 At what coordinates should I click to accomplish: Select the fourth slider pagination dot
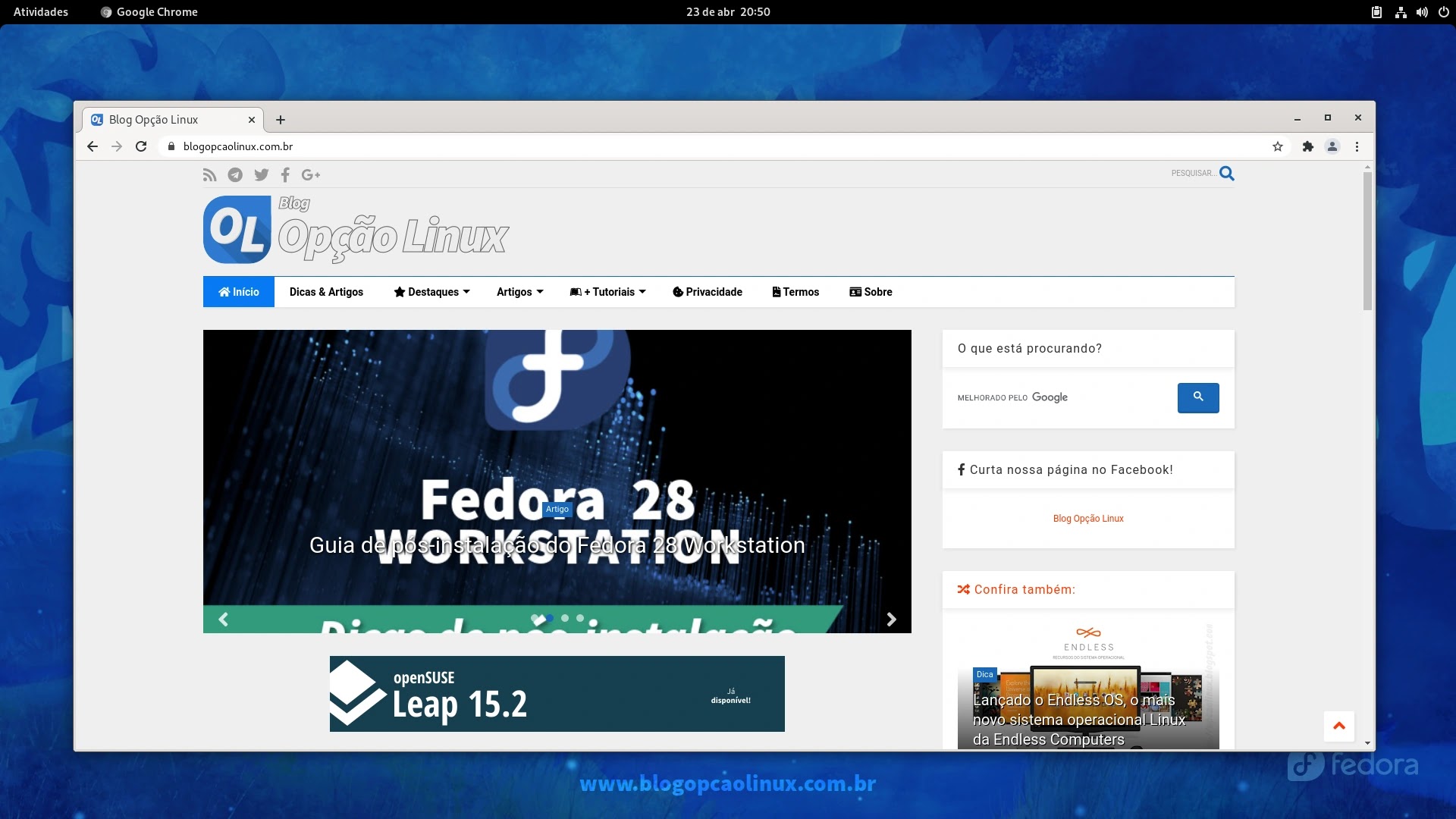click(580, 619)
